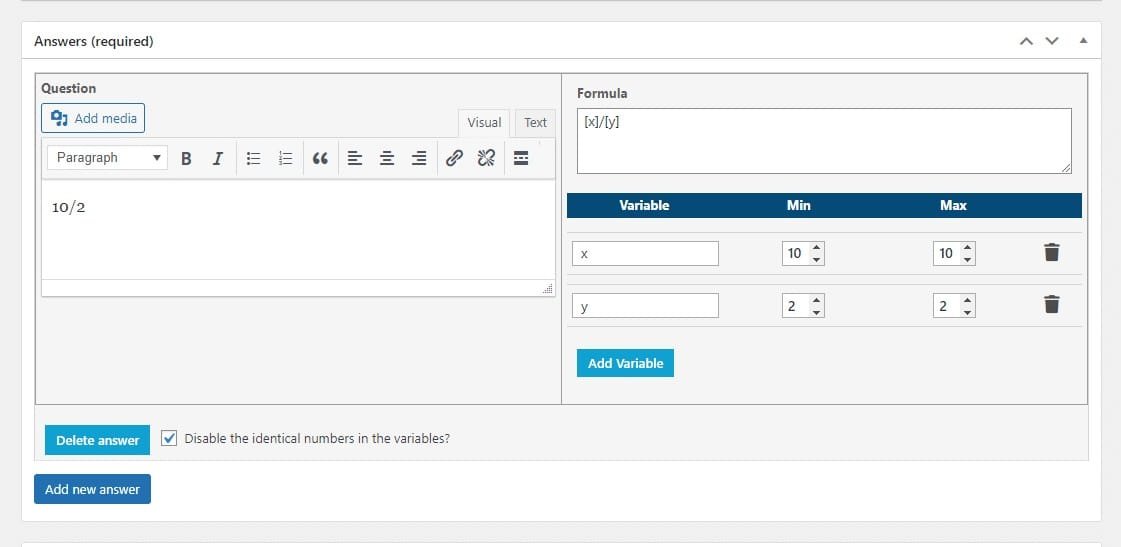The image size is (1121, 547).
Task: Delete the y variable row
Action: pyautogui.click(x=1052, y=305)
